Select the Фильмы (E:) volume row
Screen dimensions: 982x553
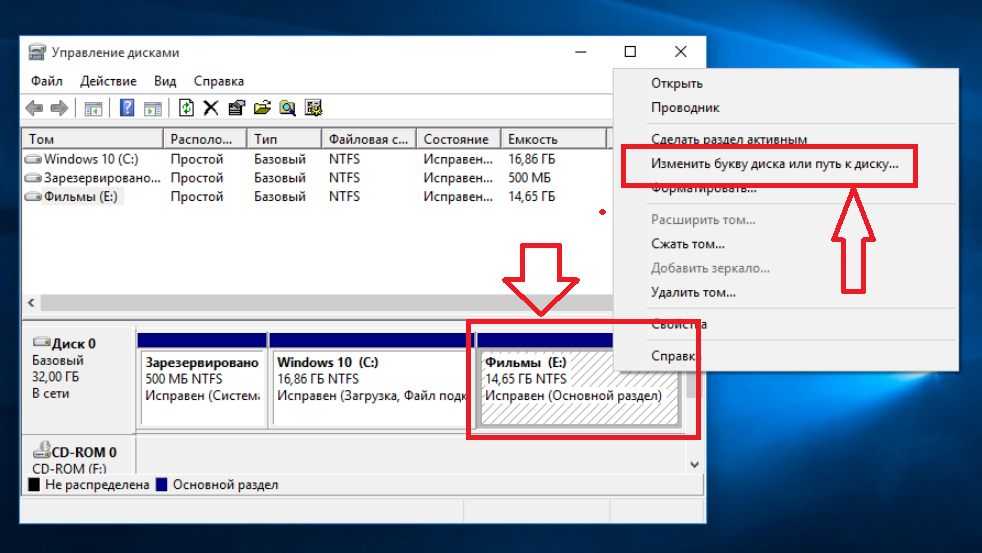(x=316, y=197)
